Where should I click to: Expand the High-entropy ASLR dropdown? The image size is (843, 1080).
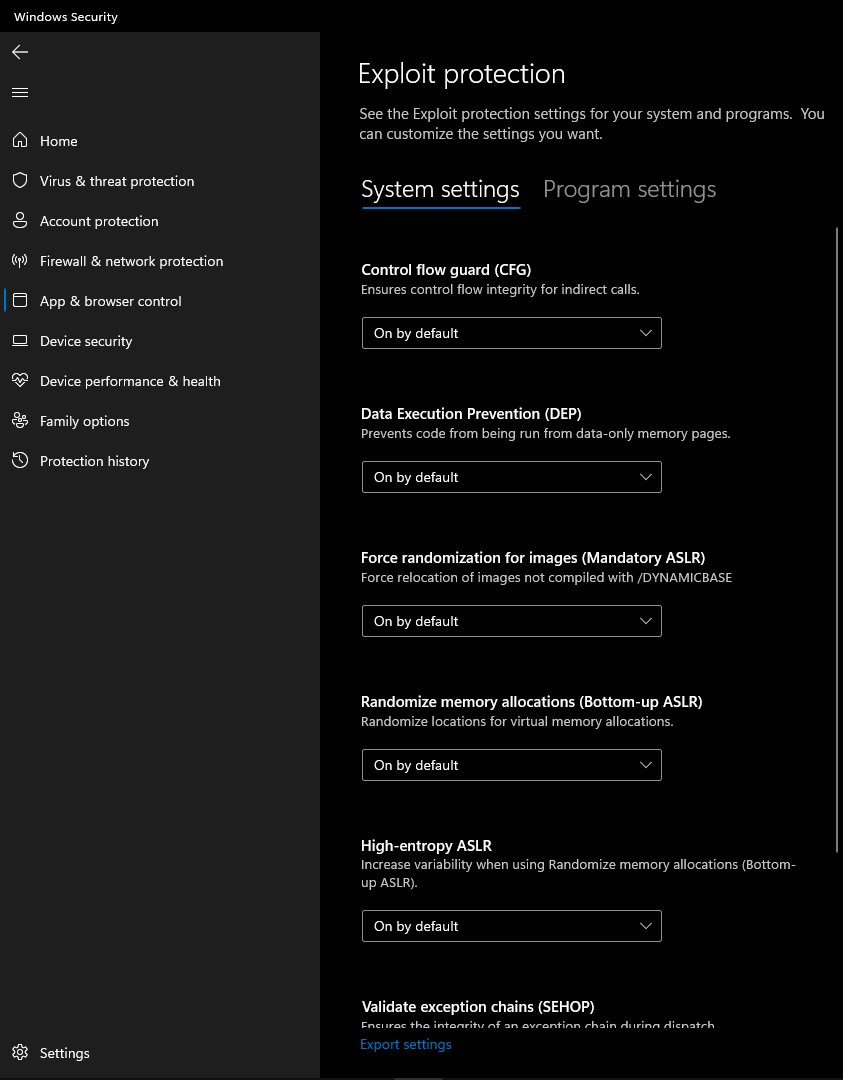click(511, 926)
